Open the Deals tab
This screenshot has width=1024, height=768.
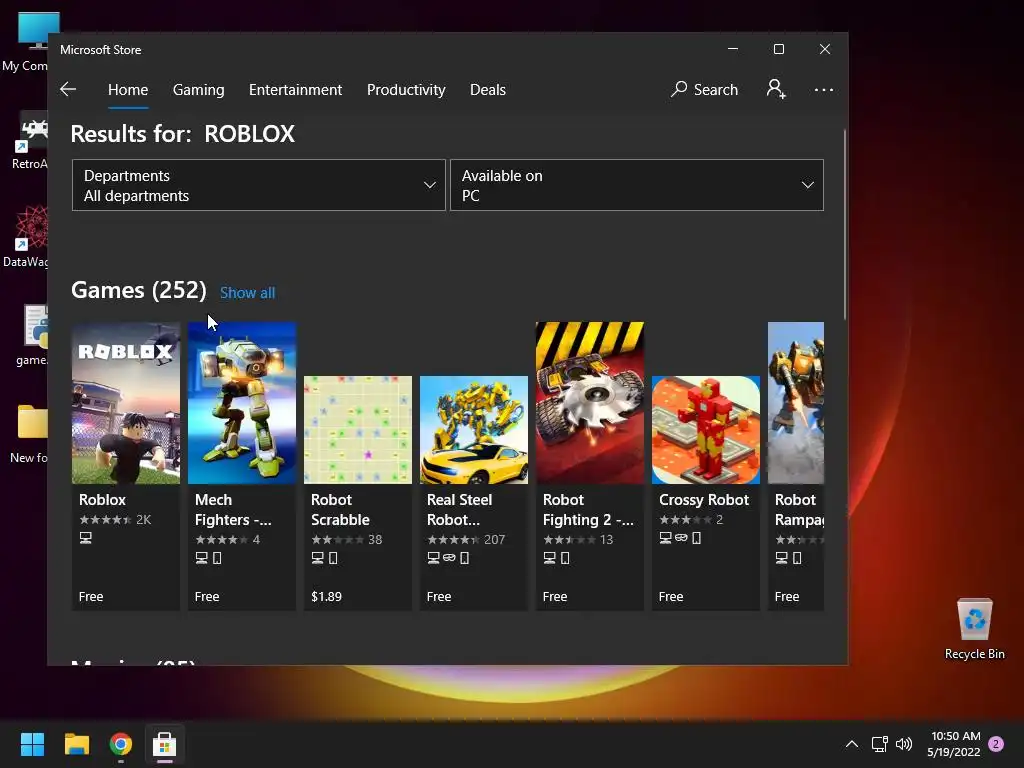(x=488, y=89)
